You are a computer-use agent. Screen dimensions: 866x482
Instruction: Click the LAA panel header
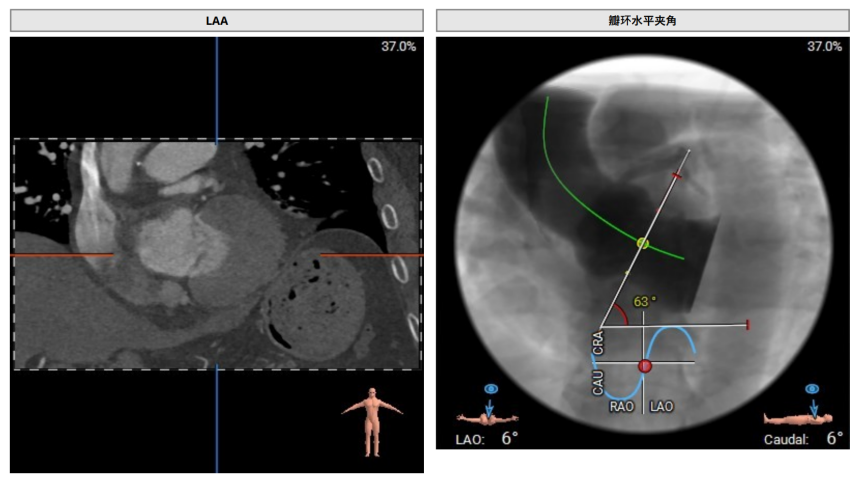coord(216,20)
